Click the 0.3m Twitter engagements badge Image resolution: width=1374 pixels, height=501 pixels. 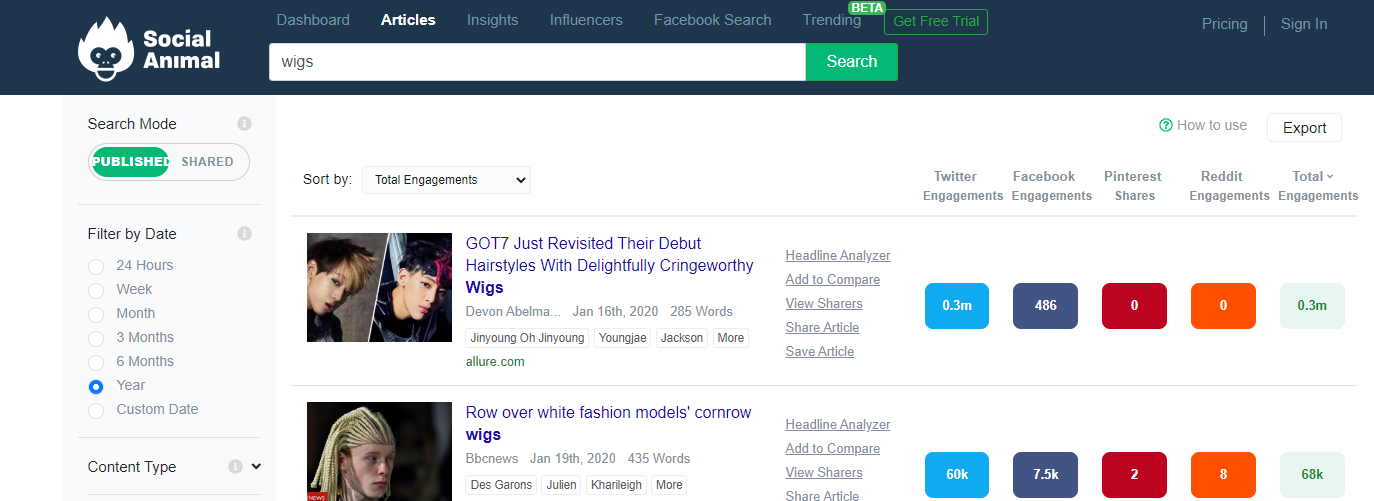(957, 306)
